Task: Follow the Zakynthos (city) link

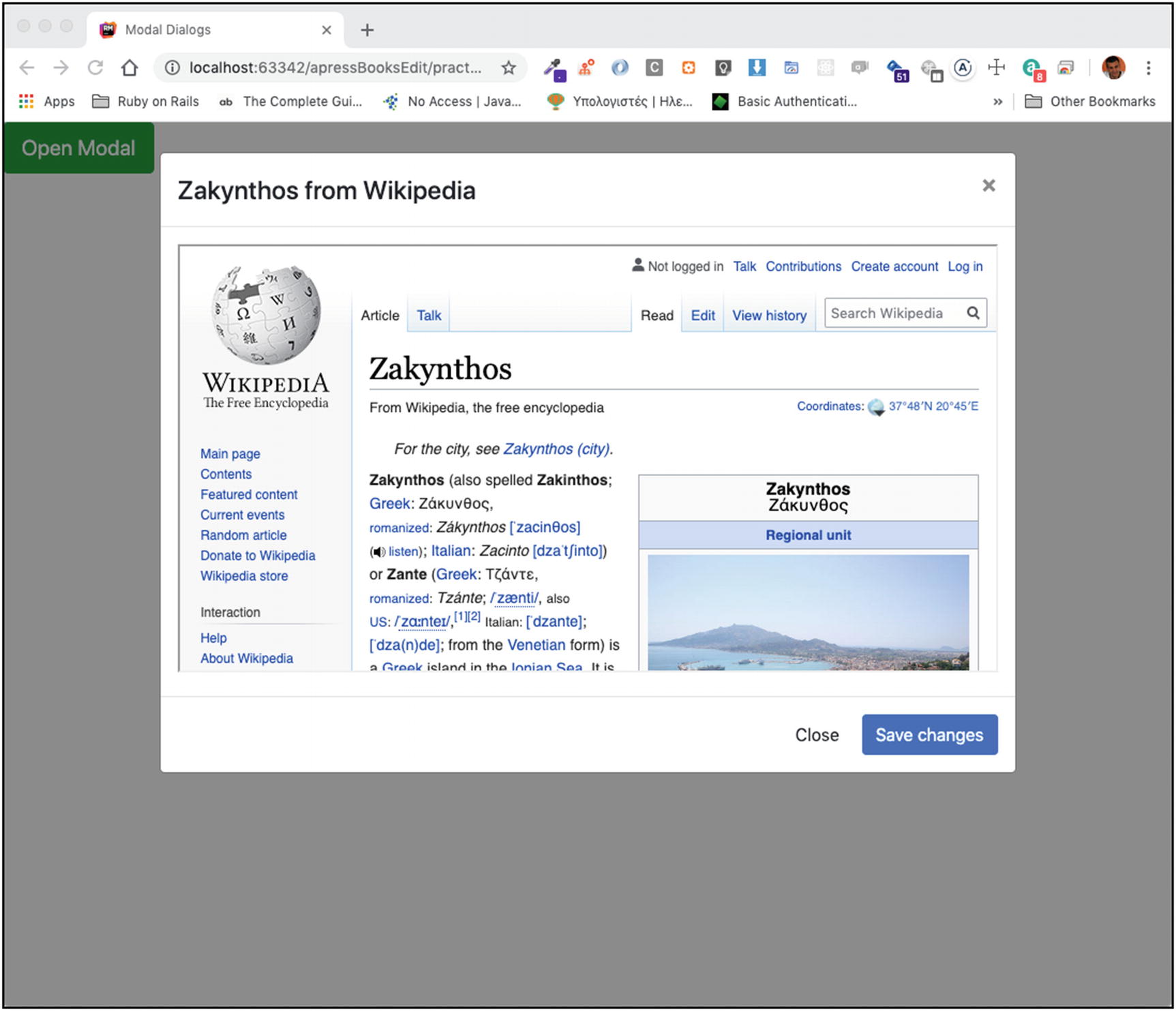Action: pyautogui.click(x=556, y=449)
